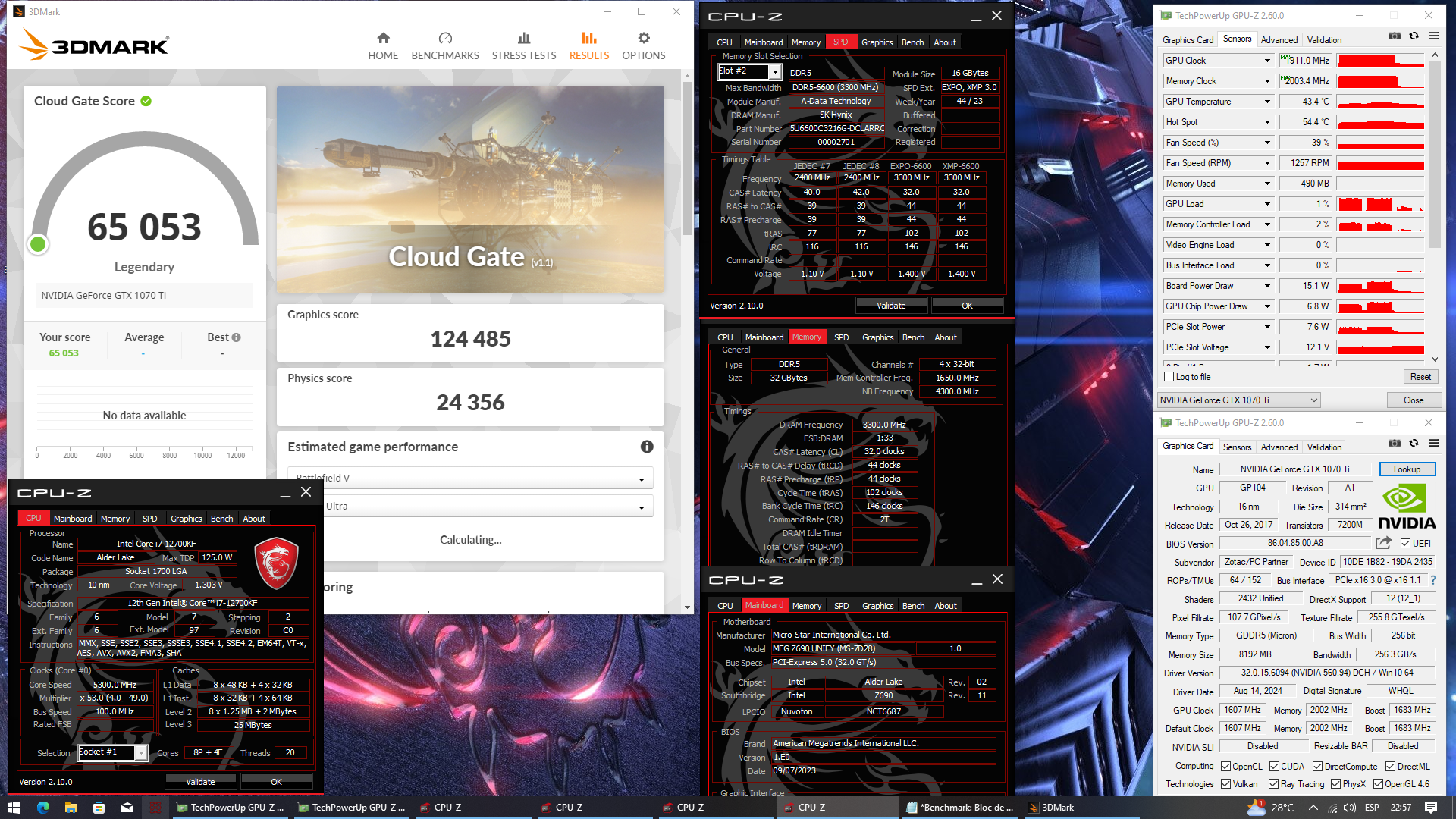Open About tab in CPU-Z Mainboard window

pos(945,606)
